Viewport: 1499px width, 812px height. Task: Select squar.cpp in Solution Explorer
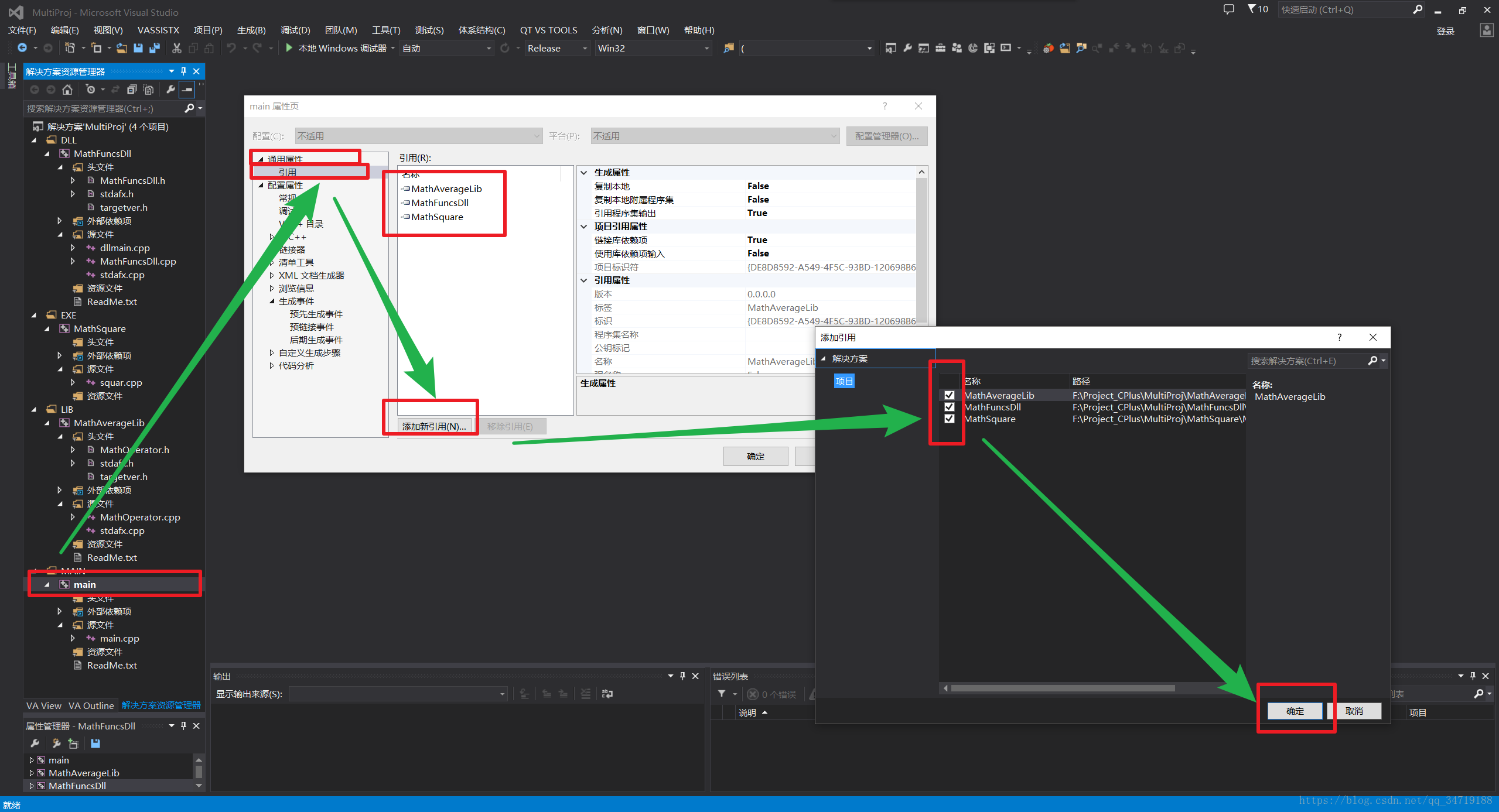pyautogui.click(x=121, y=382)
